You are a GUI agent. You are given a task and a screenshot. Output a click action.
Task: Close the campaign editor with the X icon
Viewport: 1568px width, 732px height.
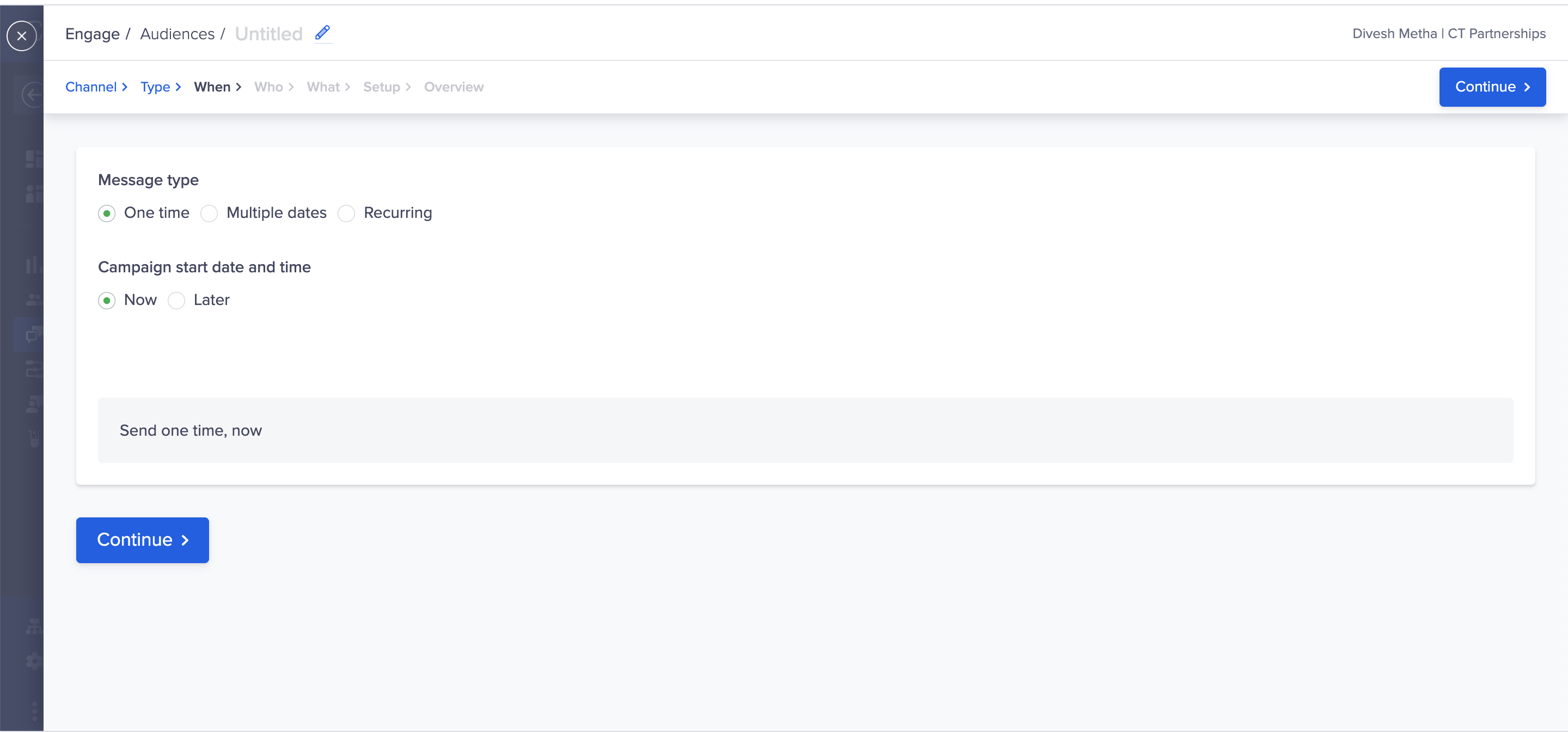point(22,36)
